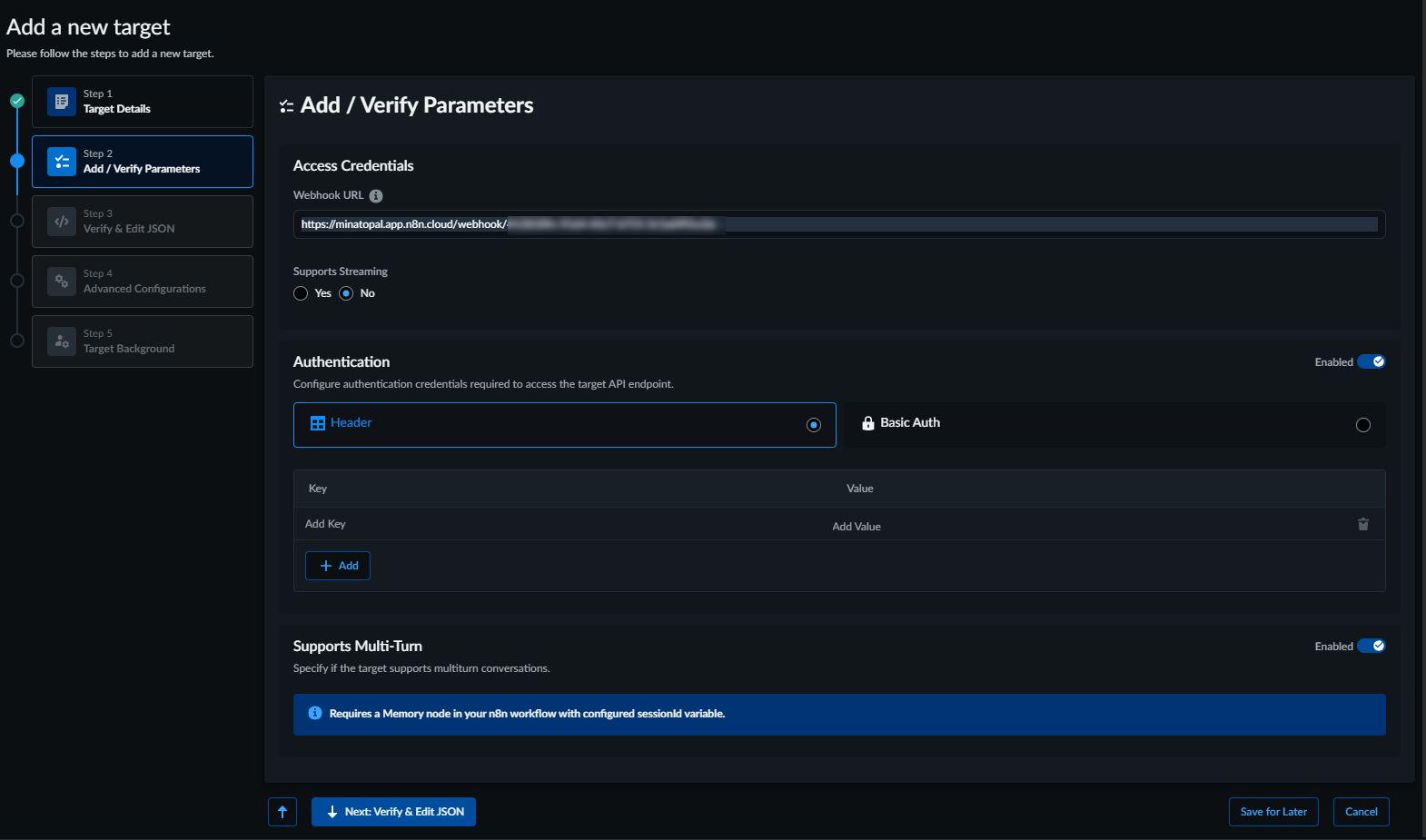Click the Save for Later button

click(x=1273, y=812)
